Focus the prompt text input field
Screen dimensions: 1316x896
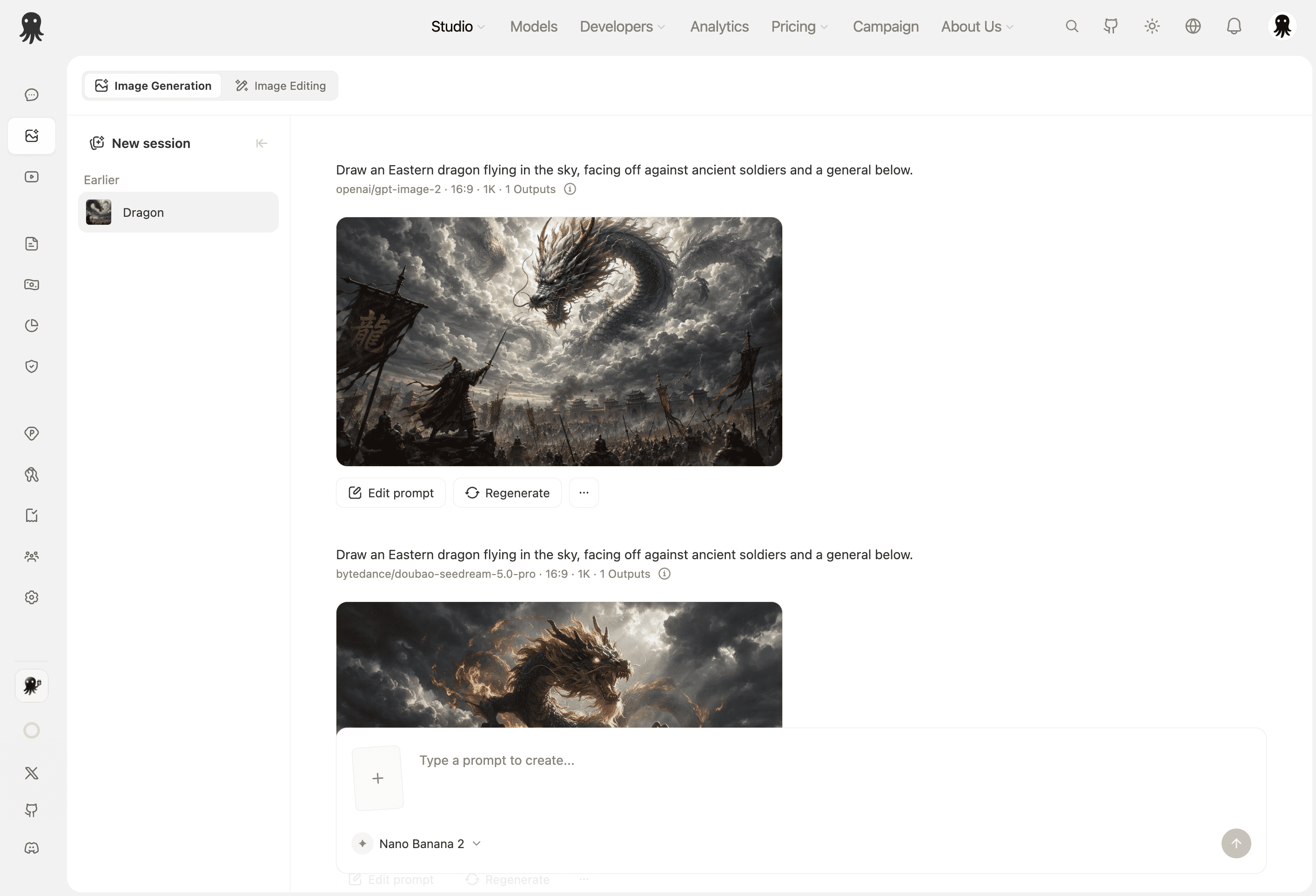[x=810, y=760]
